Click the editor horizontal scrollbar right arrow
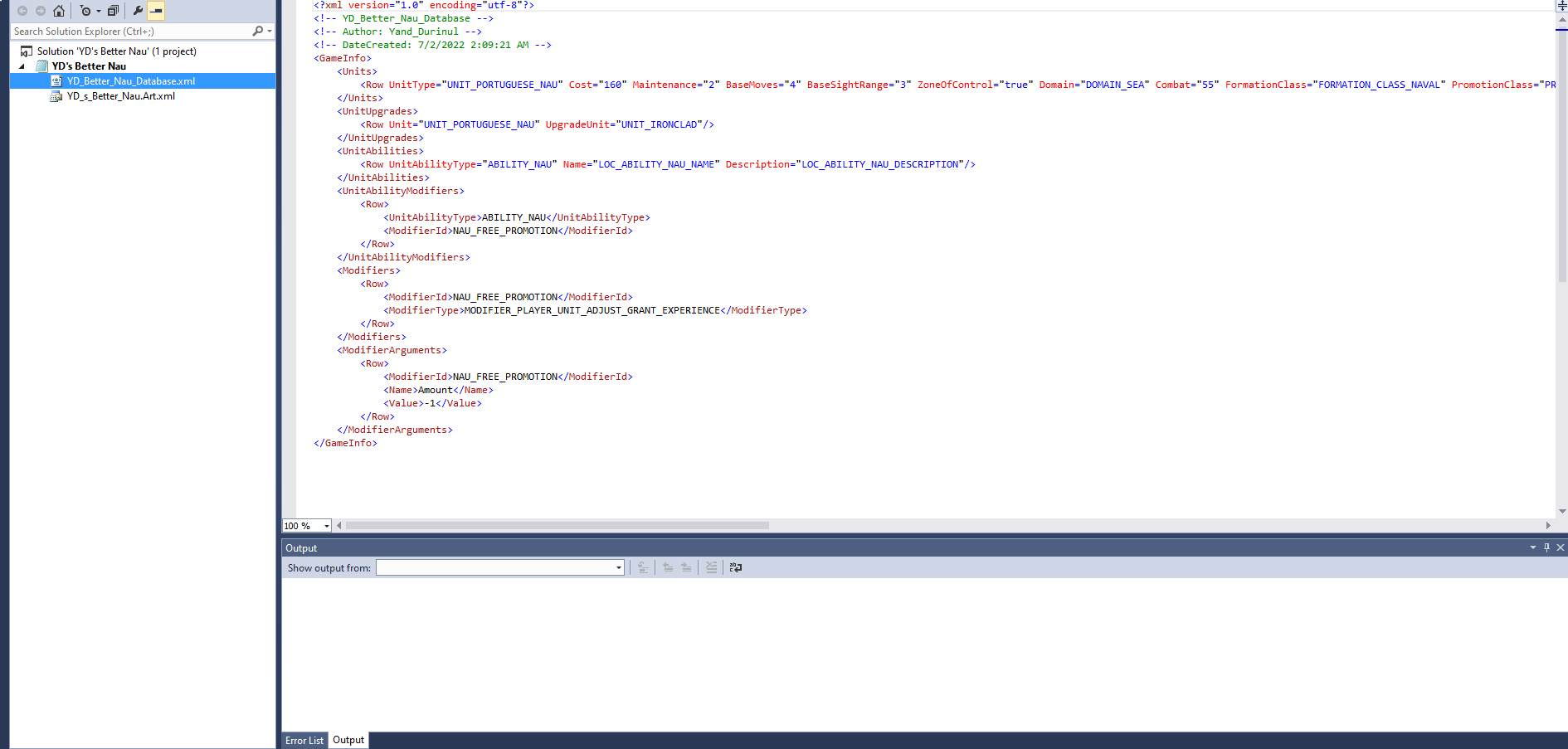Viewport: 1568px width, 749px height. pyautogui.click(x=1548, y=526)
